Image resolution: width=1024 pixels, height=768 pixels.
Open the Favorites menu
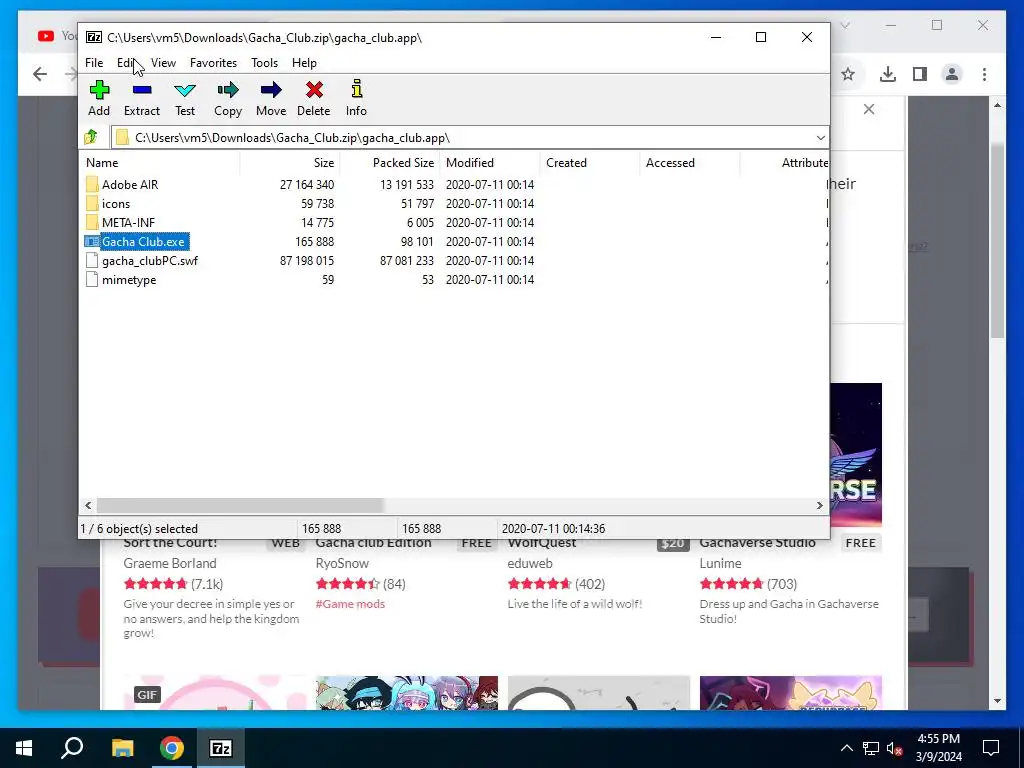click(214, 63)
